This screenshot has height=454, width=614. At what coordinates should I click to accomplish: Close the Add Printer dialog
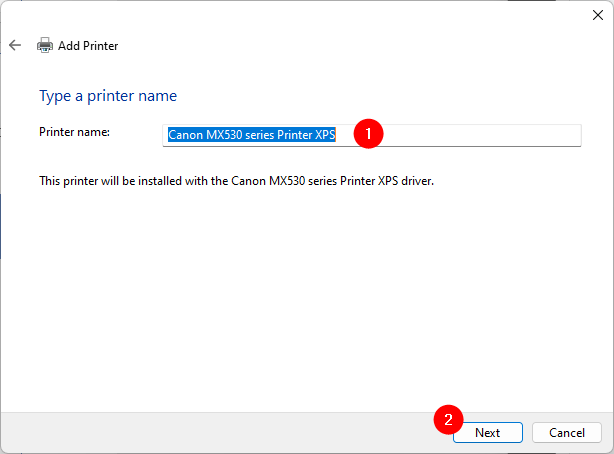598,15
